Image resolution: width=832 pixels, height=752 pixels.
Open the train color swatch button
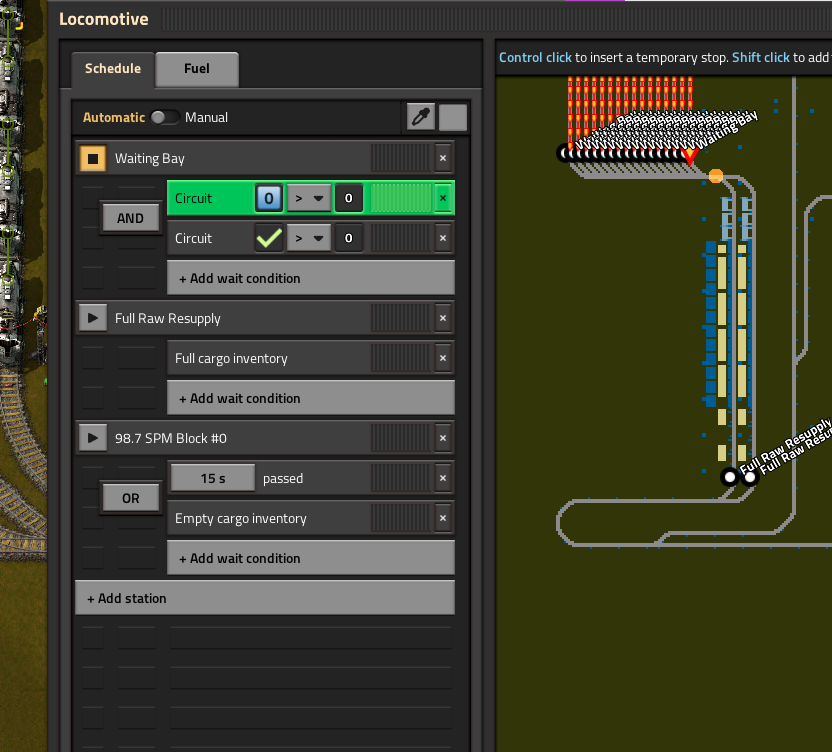pyautogui.click(x=453, y=117)
